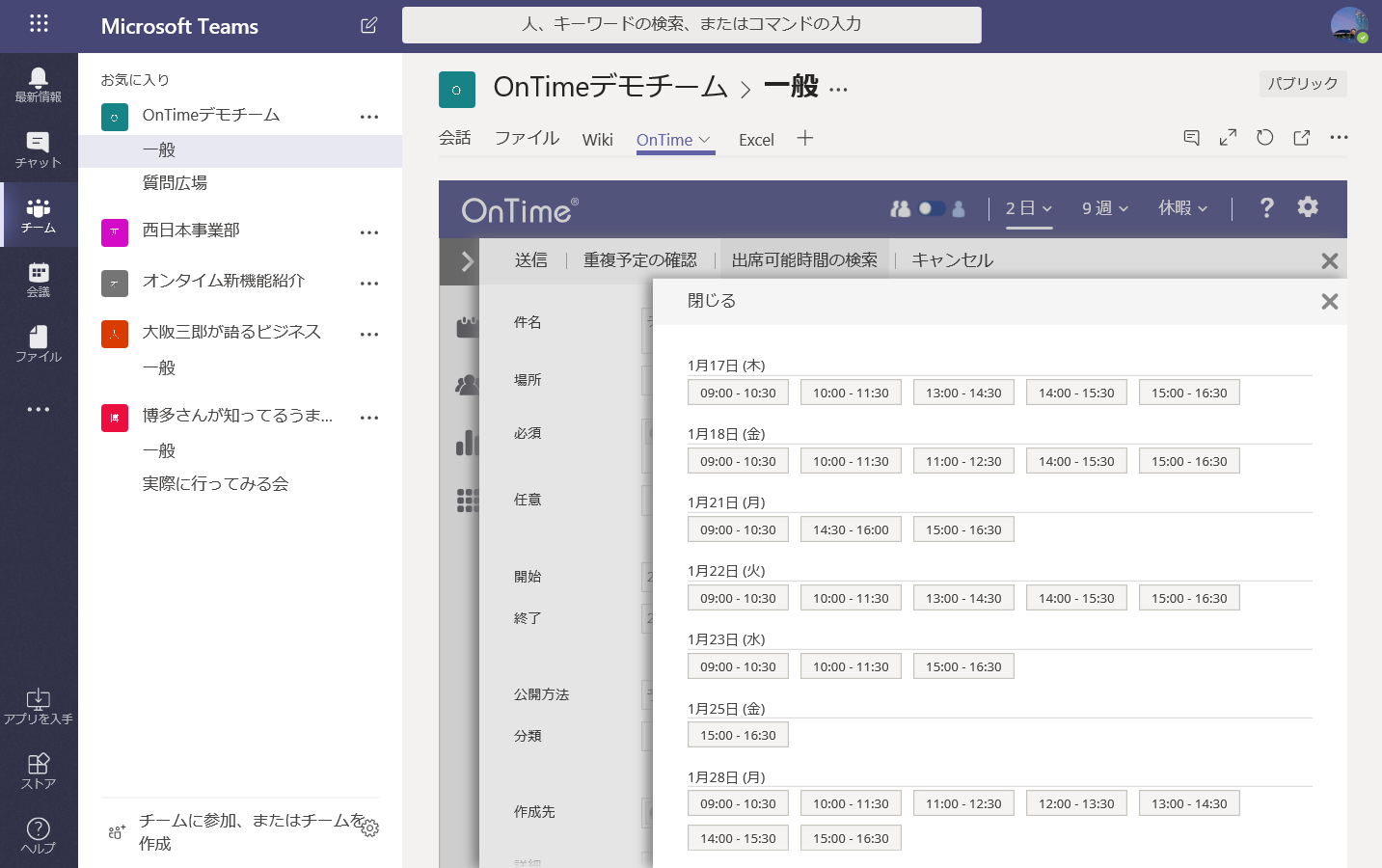Open ファイル in the sidebar
This screenshot has height=868, width=1382.
click(39, 343)
